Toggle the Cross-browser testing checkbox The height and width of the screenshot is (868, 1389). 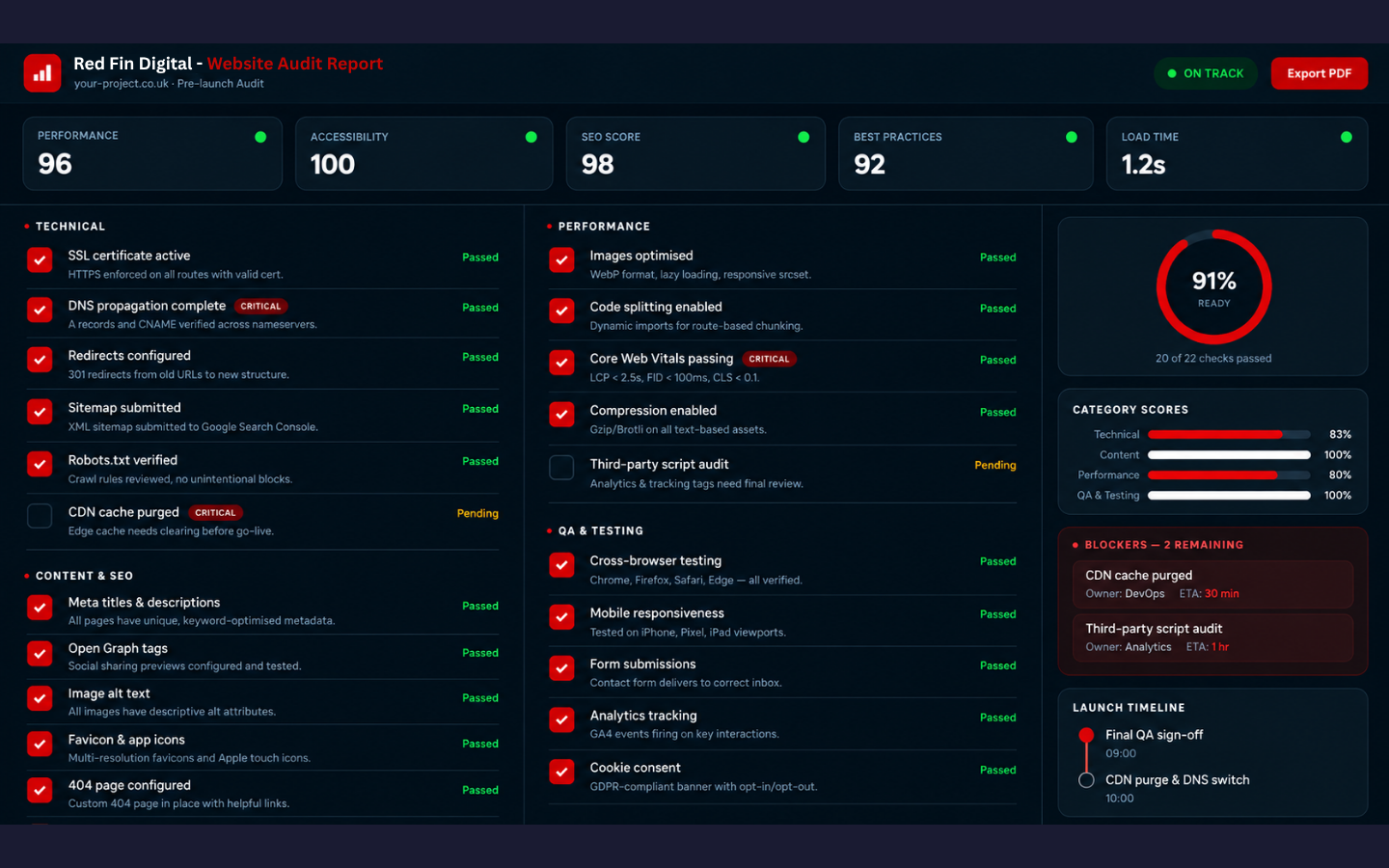[561, 565]
